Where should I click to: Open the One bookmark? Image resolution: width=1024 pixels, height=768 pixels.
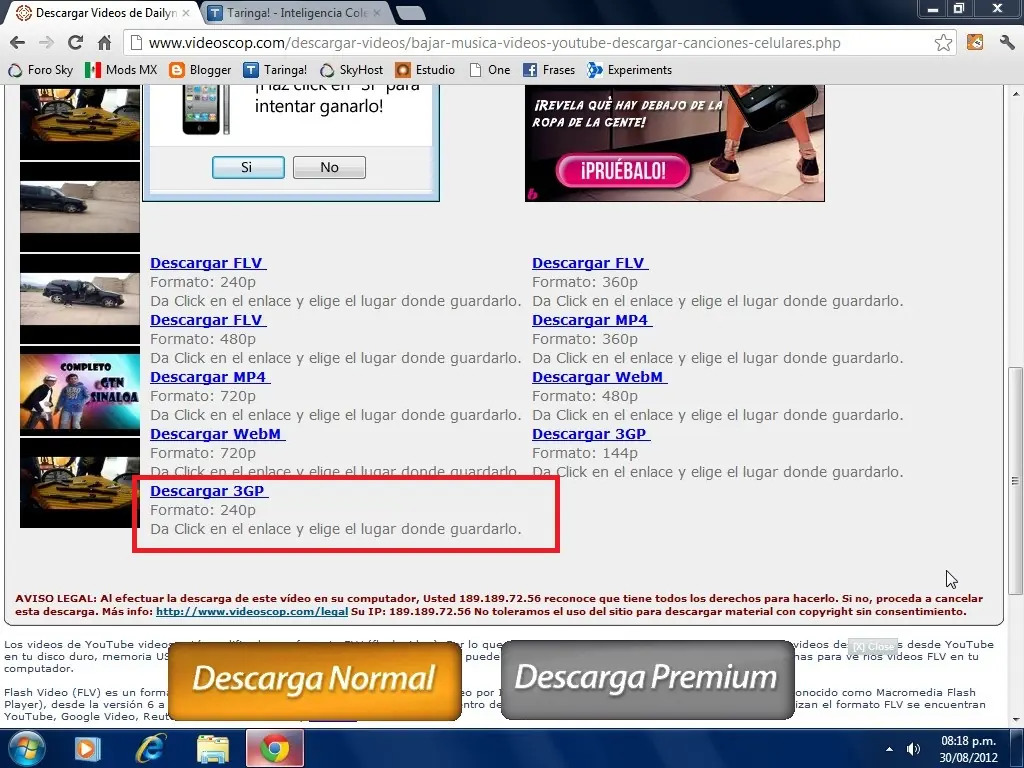(490, 70)
